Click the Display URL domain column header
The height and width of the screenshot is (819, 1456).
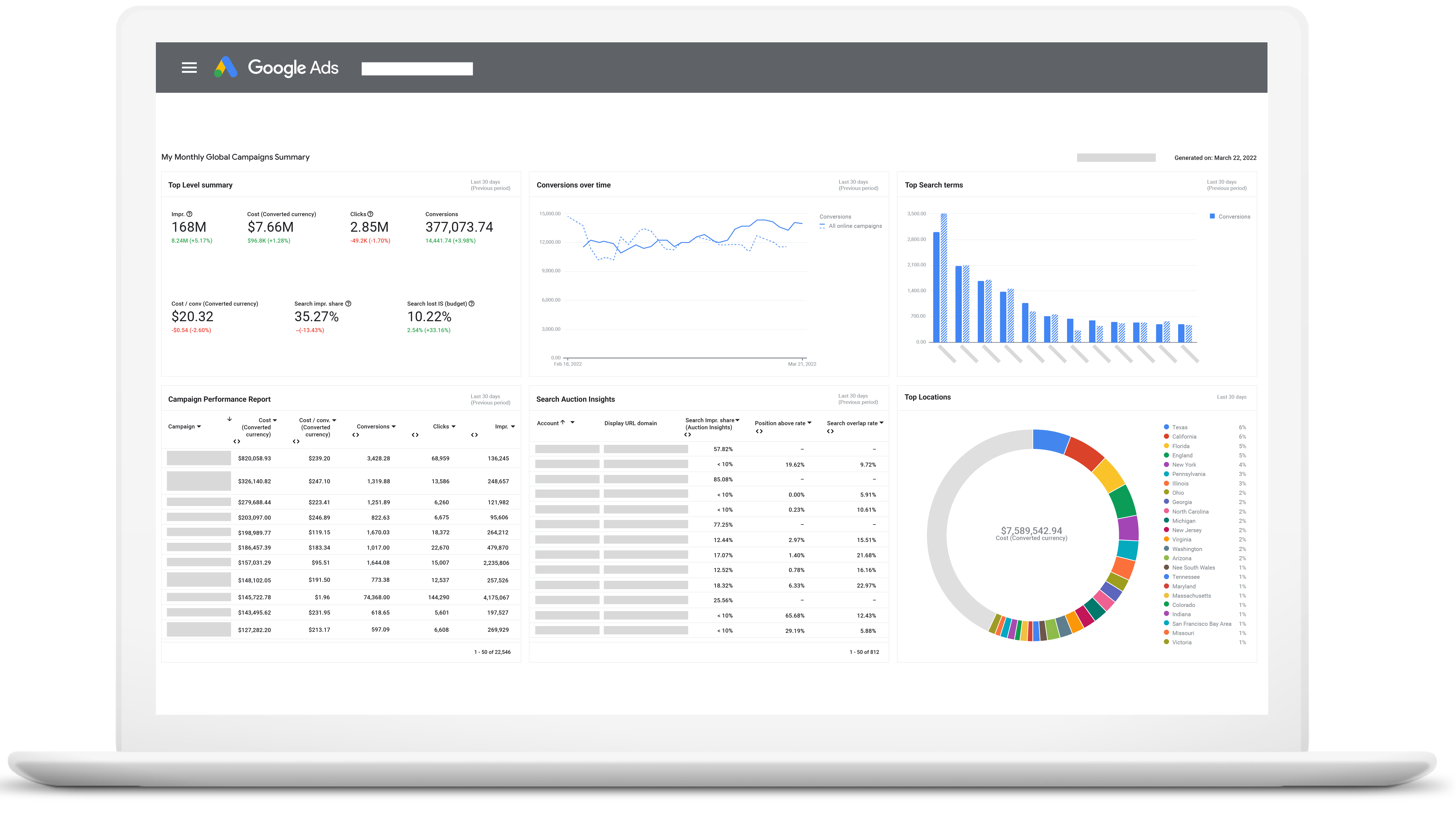coord(630,423)
